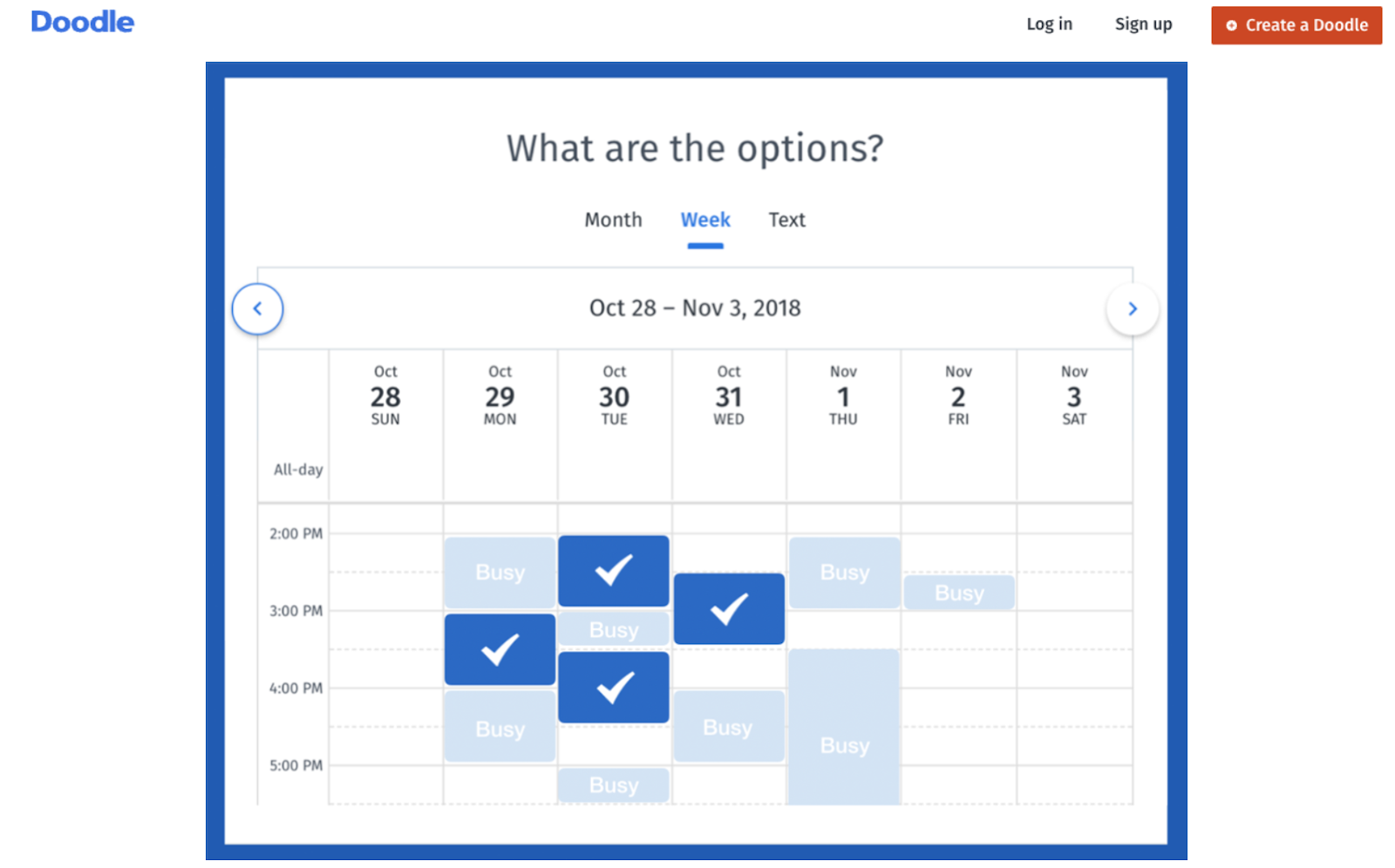Select the checkmark slot on Oct 30 afternoon
The height and width of the screenshot is (868, 1395).
613,571
